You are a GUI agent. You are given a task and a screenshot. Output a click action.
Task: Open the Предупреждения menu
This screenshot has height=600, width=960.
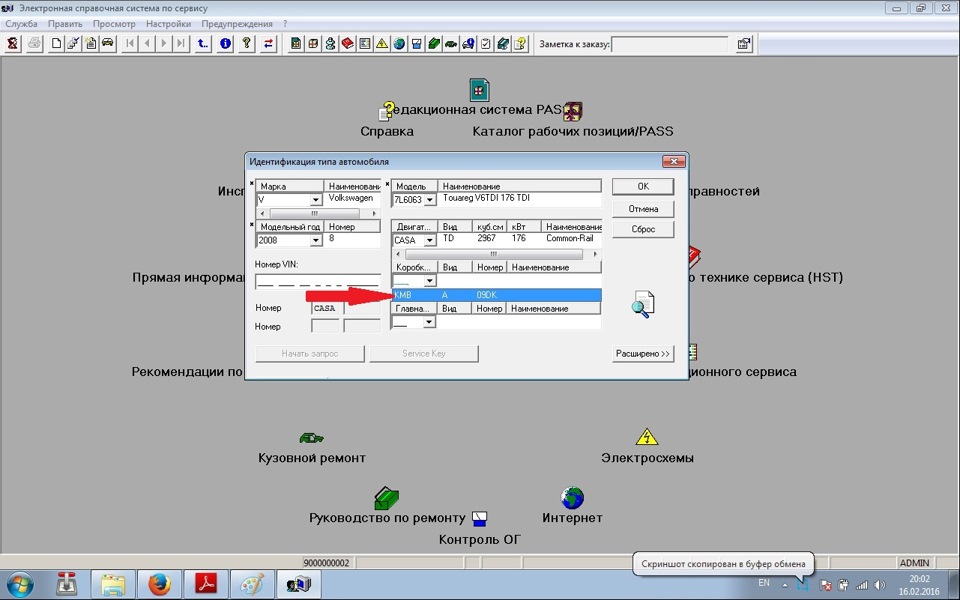(237, 24)
